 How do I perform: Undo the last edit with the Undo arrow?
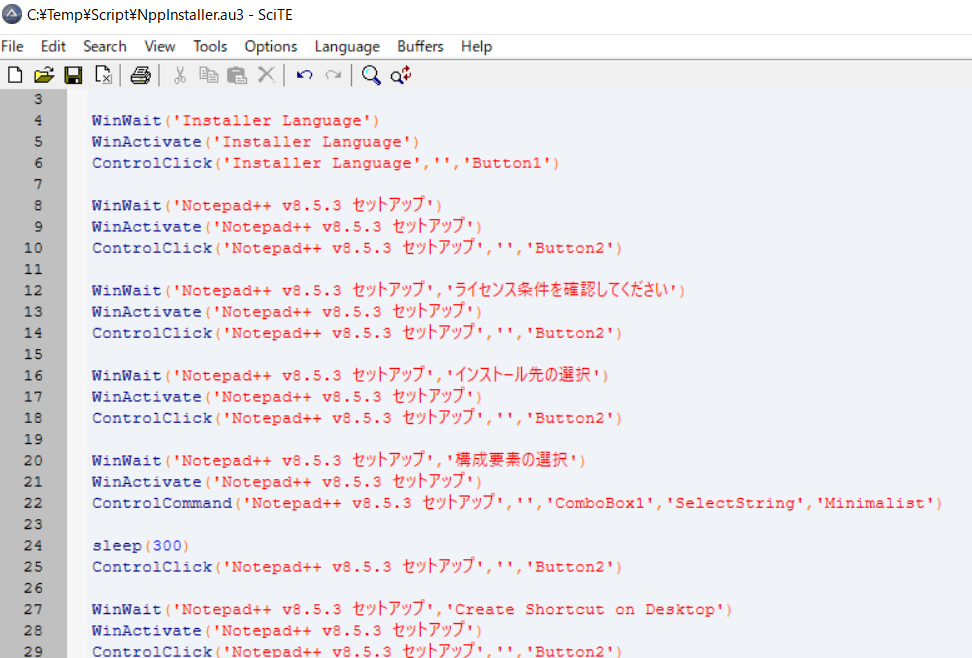[305, 75]
